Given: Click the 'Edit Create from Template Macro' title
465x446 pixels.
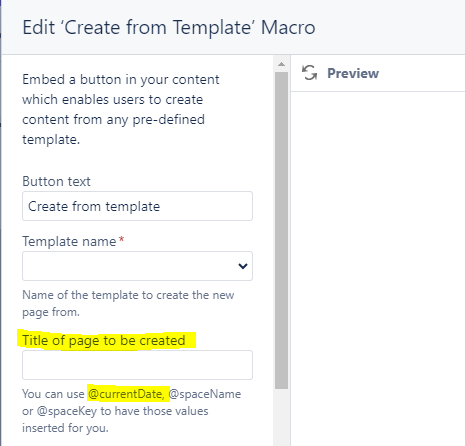Looking at the screenshot, I should pos(169,27).
